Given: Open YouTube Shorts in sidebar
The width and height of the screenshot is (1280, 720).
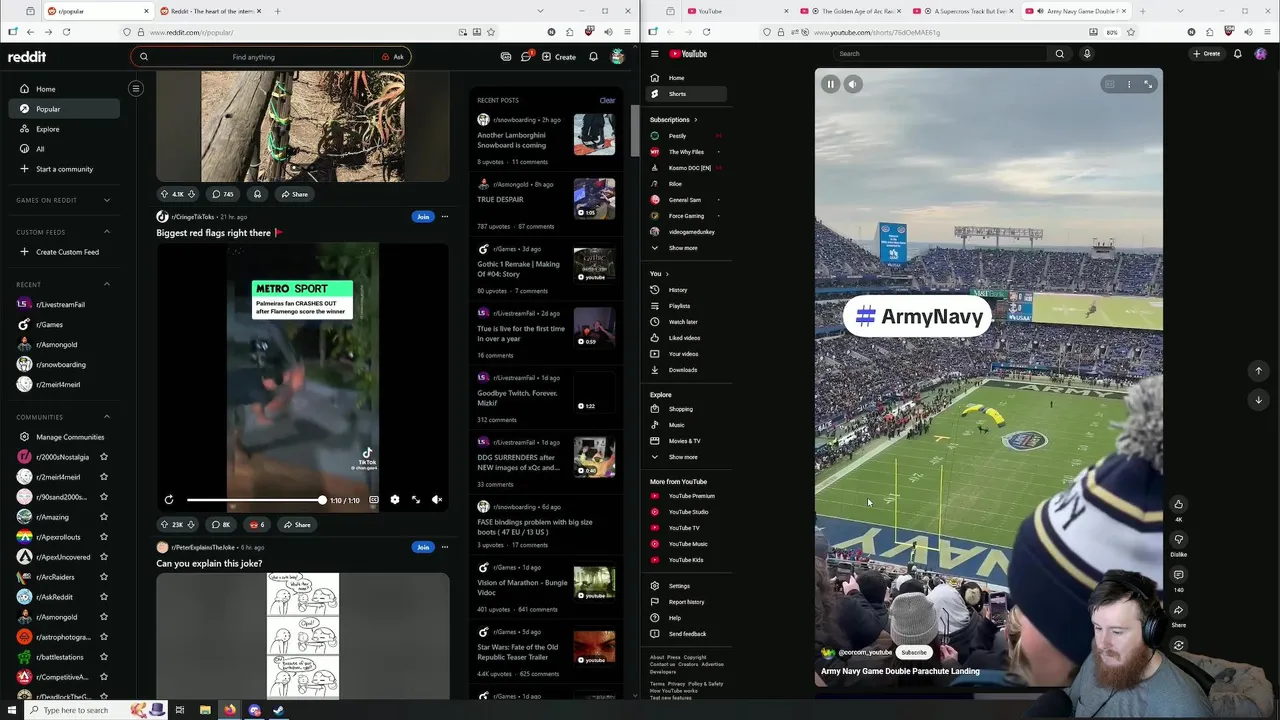Looking at the screenshot, I should (x=686, y=94).
